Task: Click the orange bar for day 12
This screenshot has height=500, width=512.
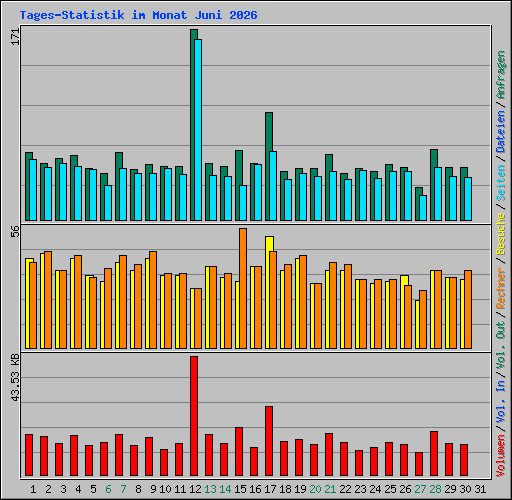Action: coord(198,319)
